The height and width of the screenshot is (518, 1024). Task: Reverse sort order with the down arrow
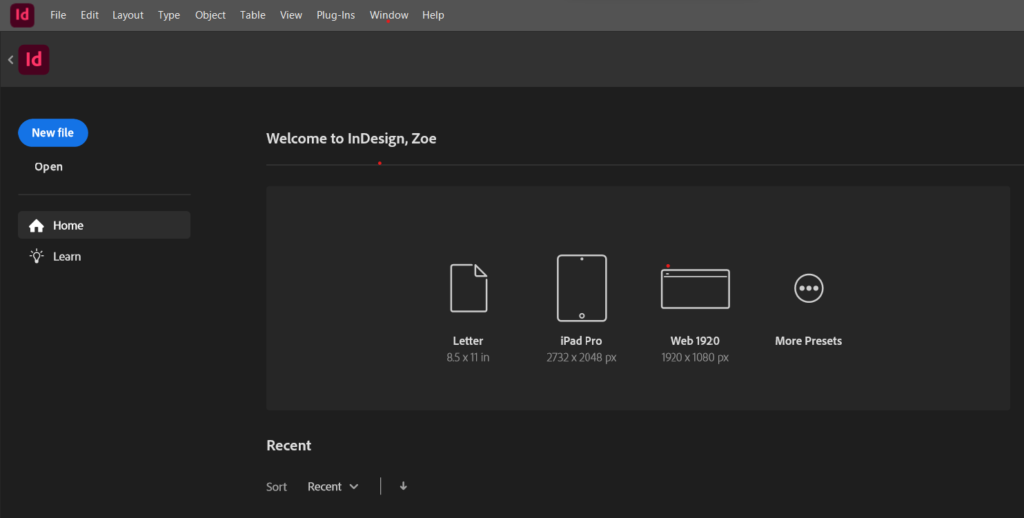[403, 486]
